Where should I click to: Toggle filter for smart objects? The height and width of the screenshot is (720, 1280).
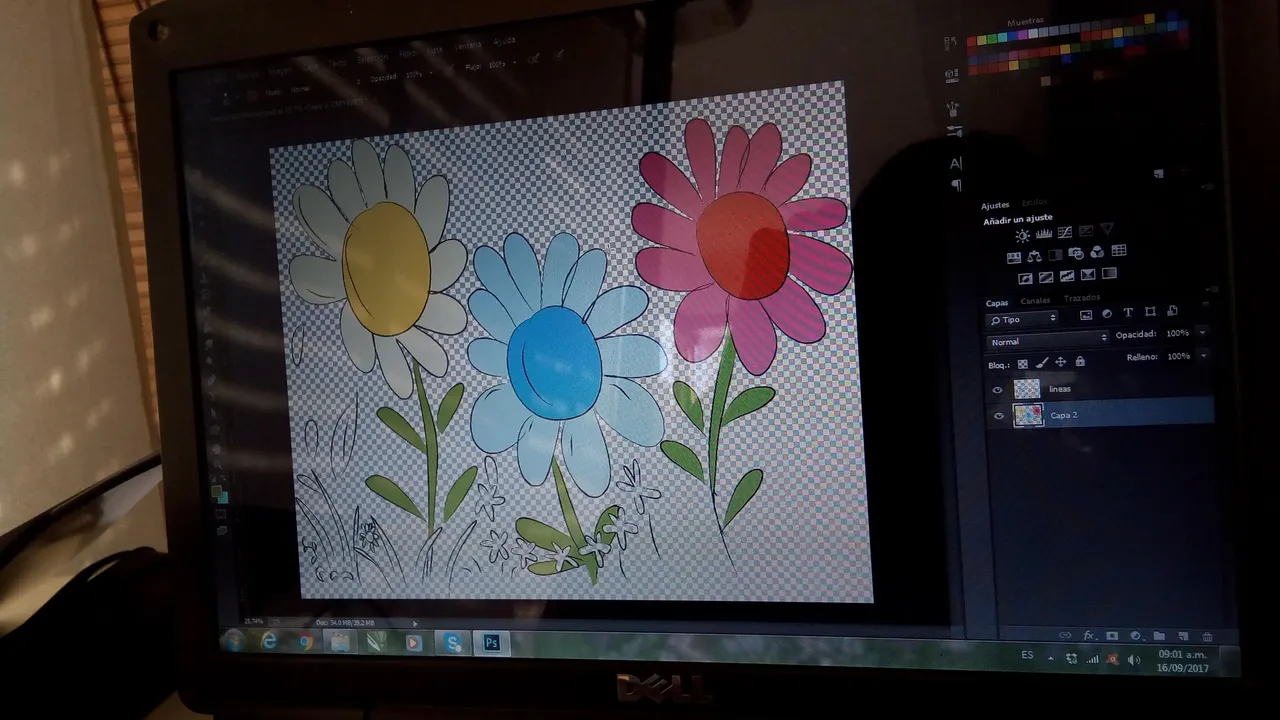[1173, 311]
